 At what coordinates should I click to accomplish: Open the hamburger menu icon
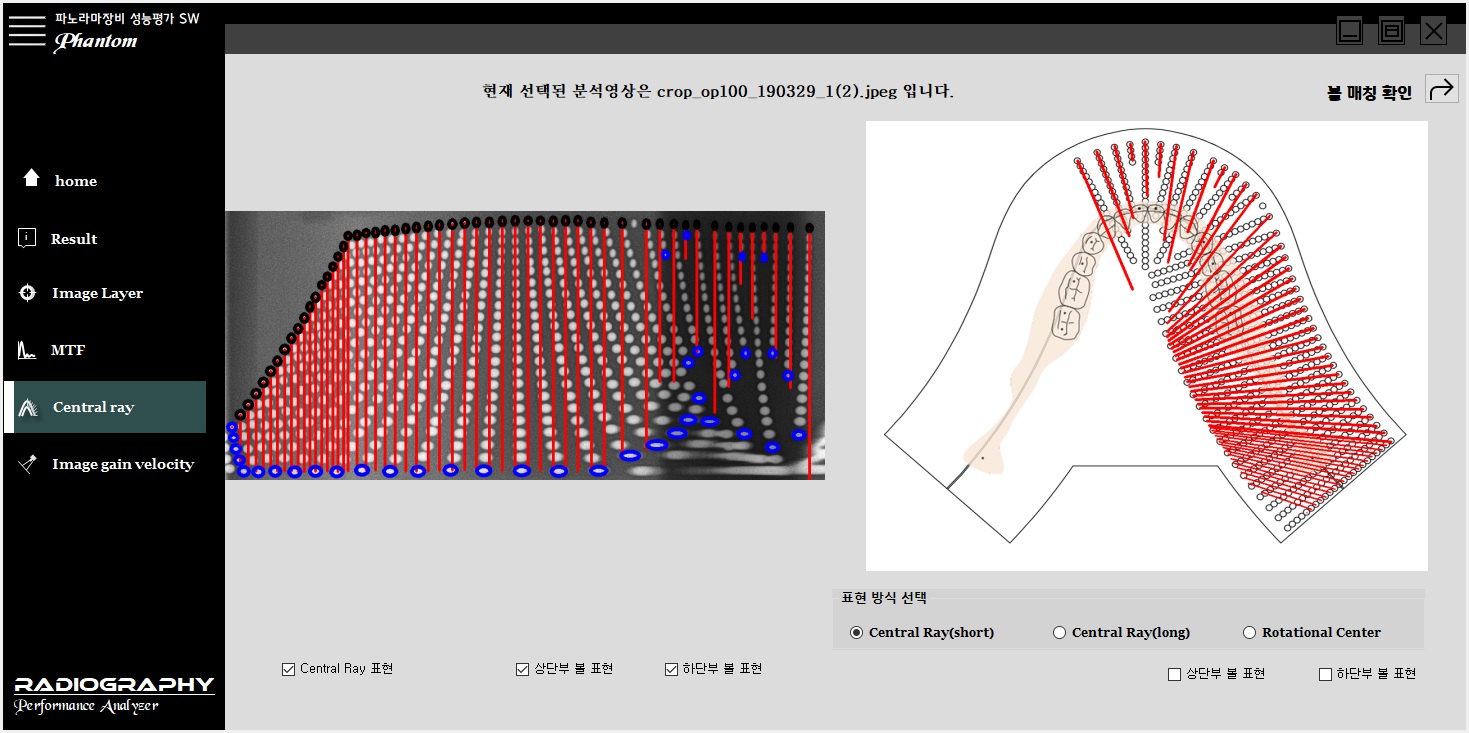[x=28, y=31]
